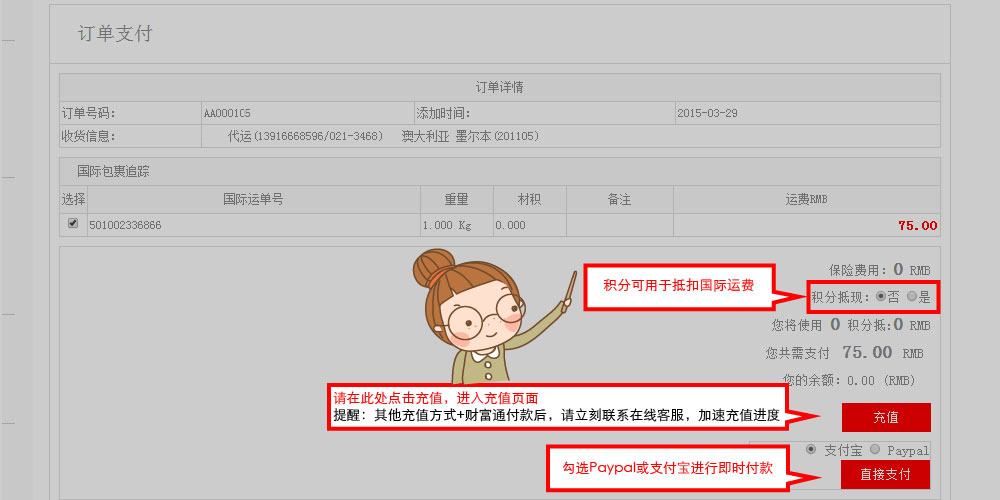
Task: Click the 添加时间 label
Action: [443, 114]
